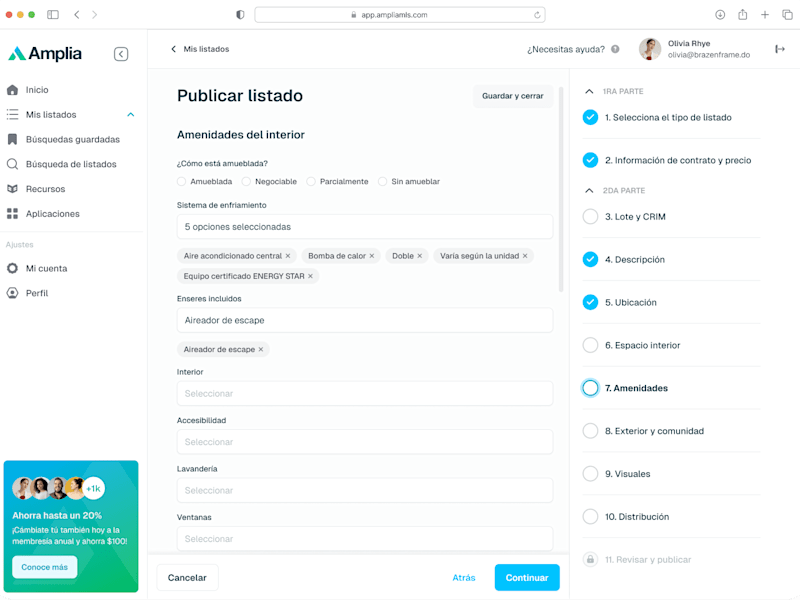Open Safari downloads icon

(x=720, y=15)
